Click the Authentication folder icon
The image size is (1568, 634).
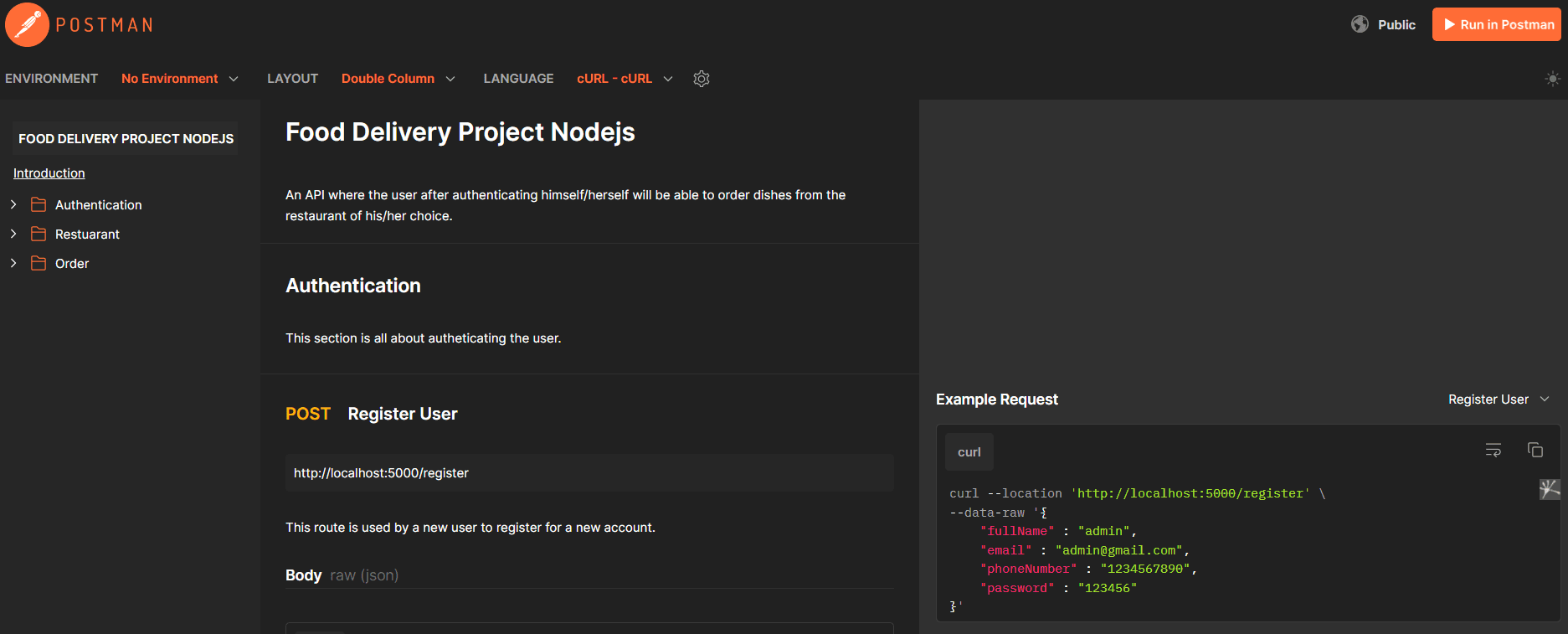point(39,204)
